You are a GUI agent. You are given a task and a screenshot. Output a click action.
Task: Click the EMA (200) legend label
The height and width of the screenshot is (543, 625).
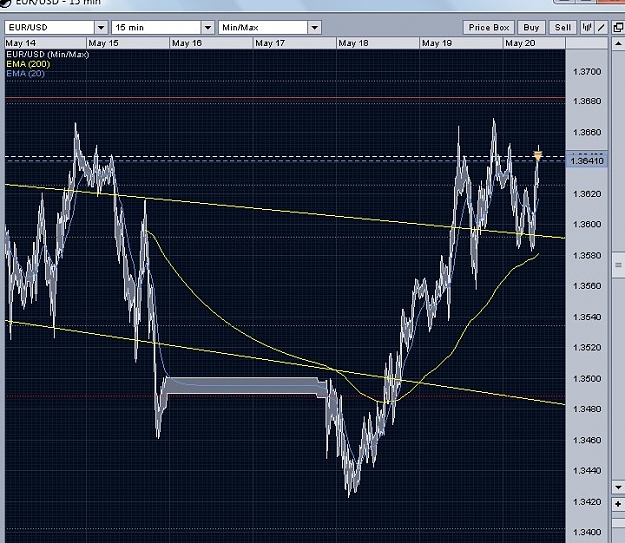(x=28, y=64)
